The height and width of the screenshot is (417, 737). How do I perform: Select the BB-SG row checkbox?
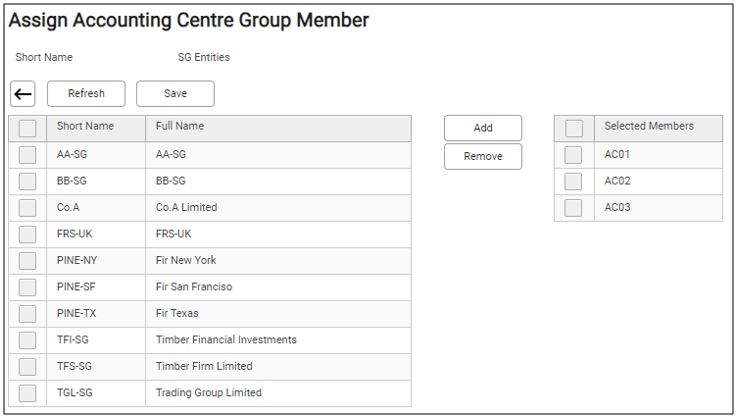click(28, 181)
